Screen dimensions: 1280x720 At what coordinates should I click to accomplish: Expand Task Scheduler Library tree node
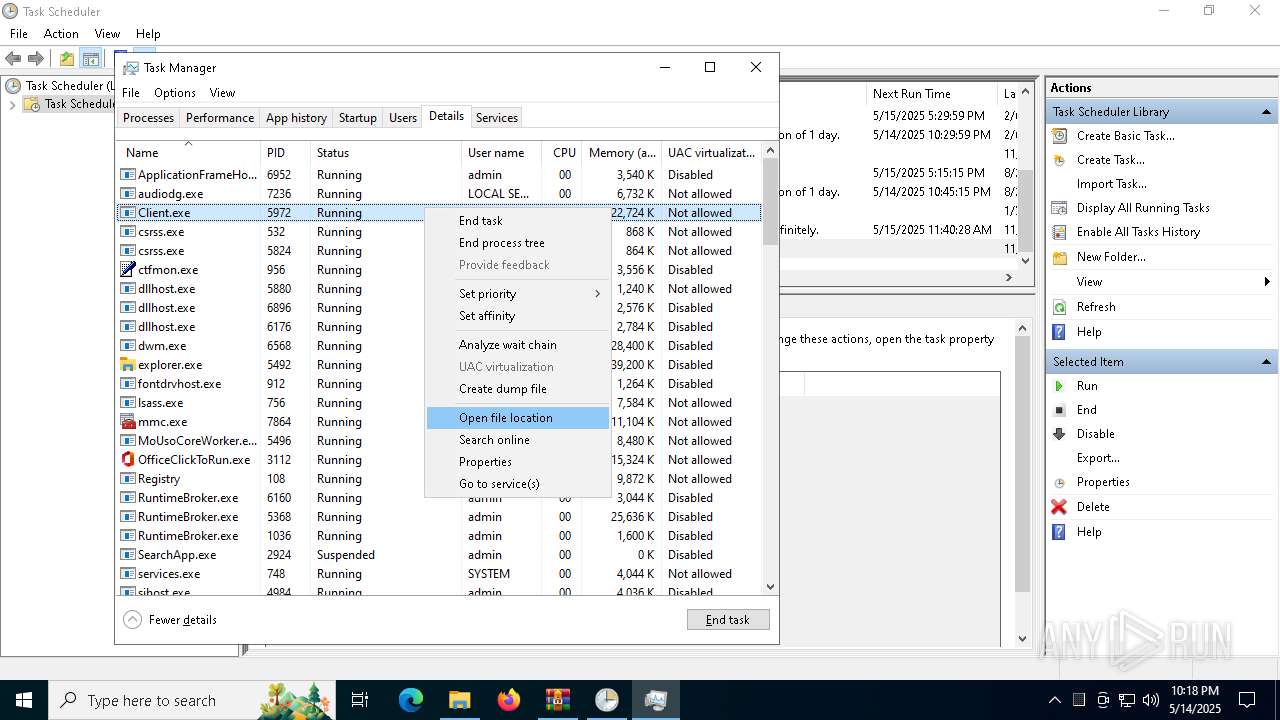12,104
